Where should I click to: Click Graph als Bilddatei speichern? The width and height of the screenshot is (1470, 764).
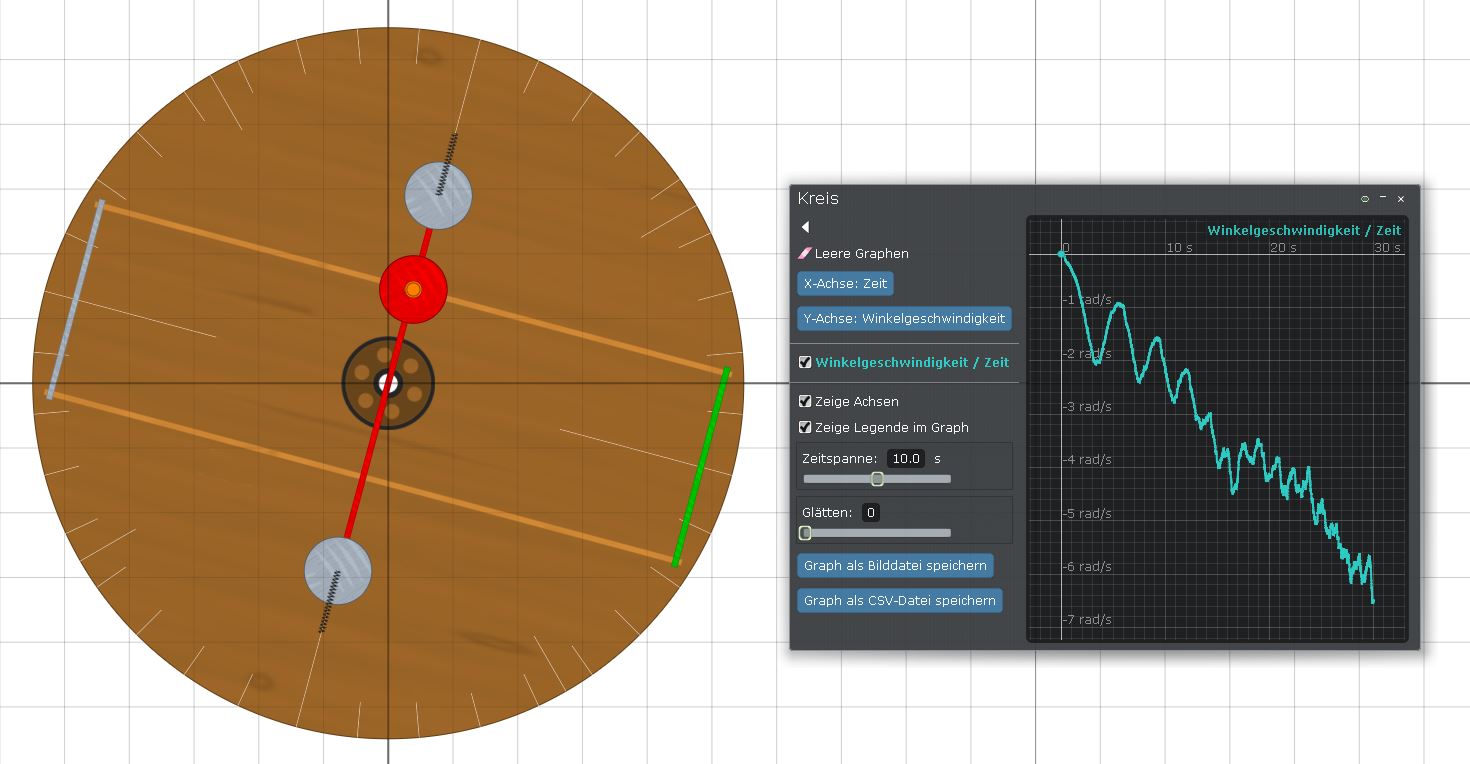[895, 566]
